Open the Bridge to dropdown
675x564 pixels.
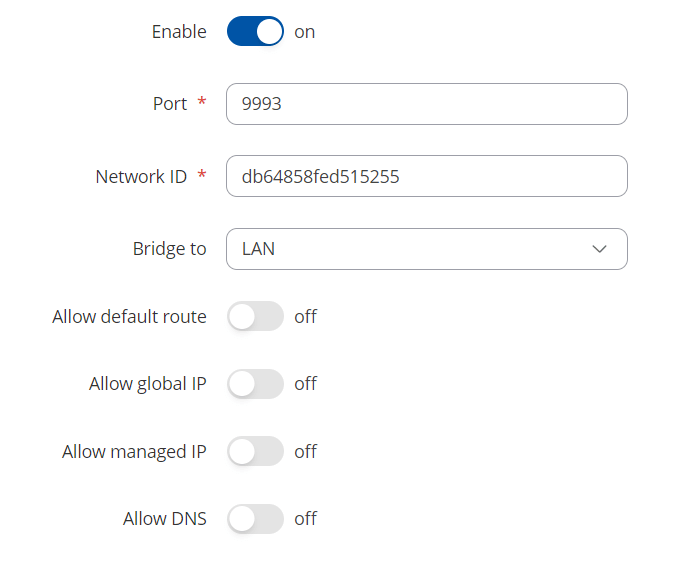click(x=426, y=249)
